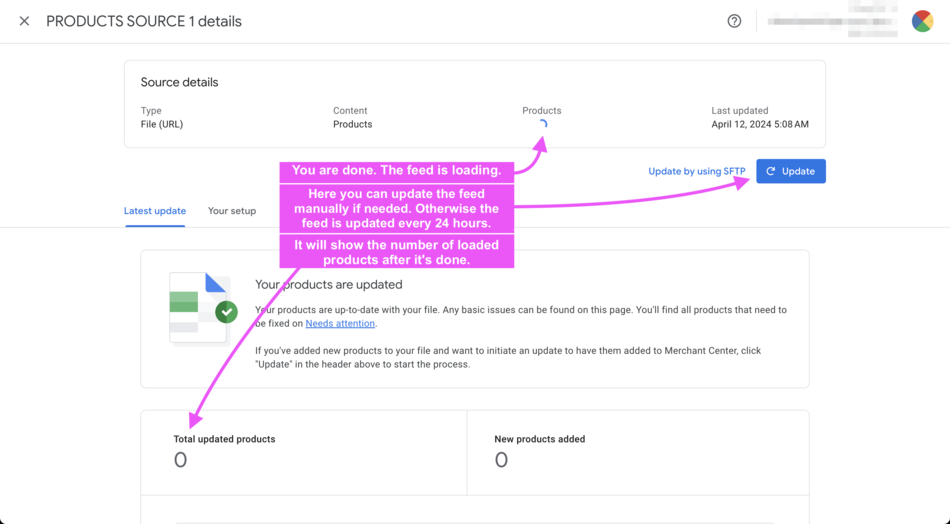This screenshot has width=950, height=524.
Task: Click the multicolored account avatar
Action: pyautogui.click(x=922, y=21)
